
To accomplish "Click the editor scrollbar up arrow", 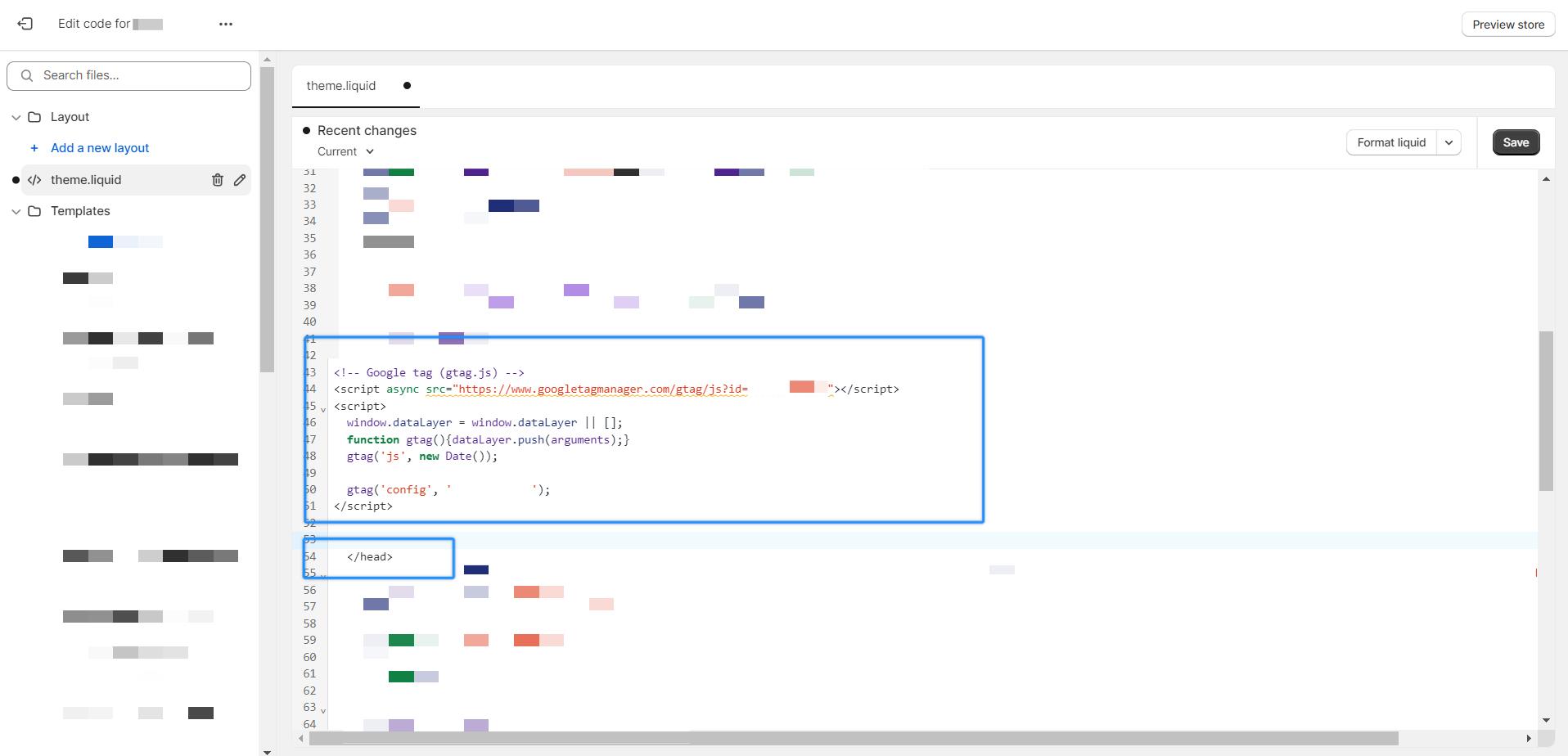I will [x=1546, y=179].
